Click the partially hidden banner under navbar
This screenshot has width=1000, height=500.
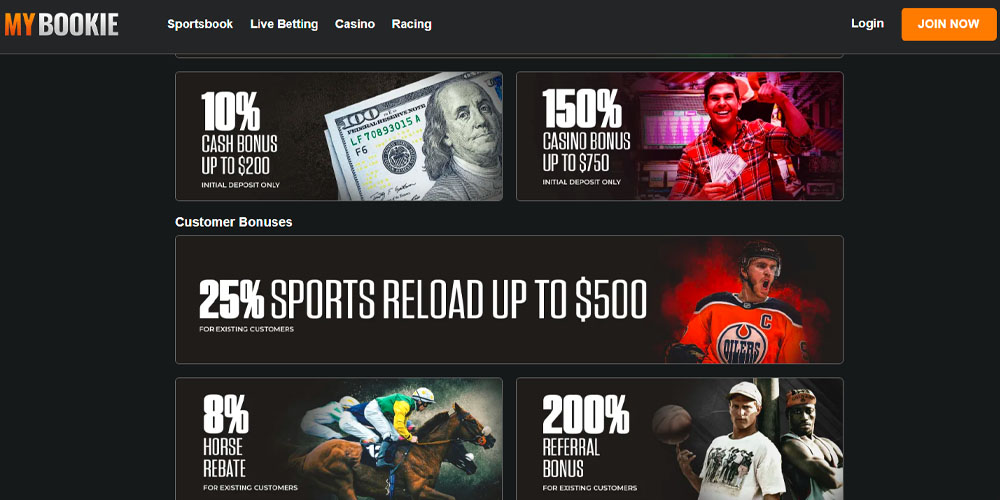pos(510,55)
